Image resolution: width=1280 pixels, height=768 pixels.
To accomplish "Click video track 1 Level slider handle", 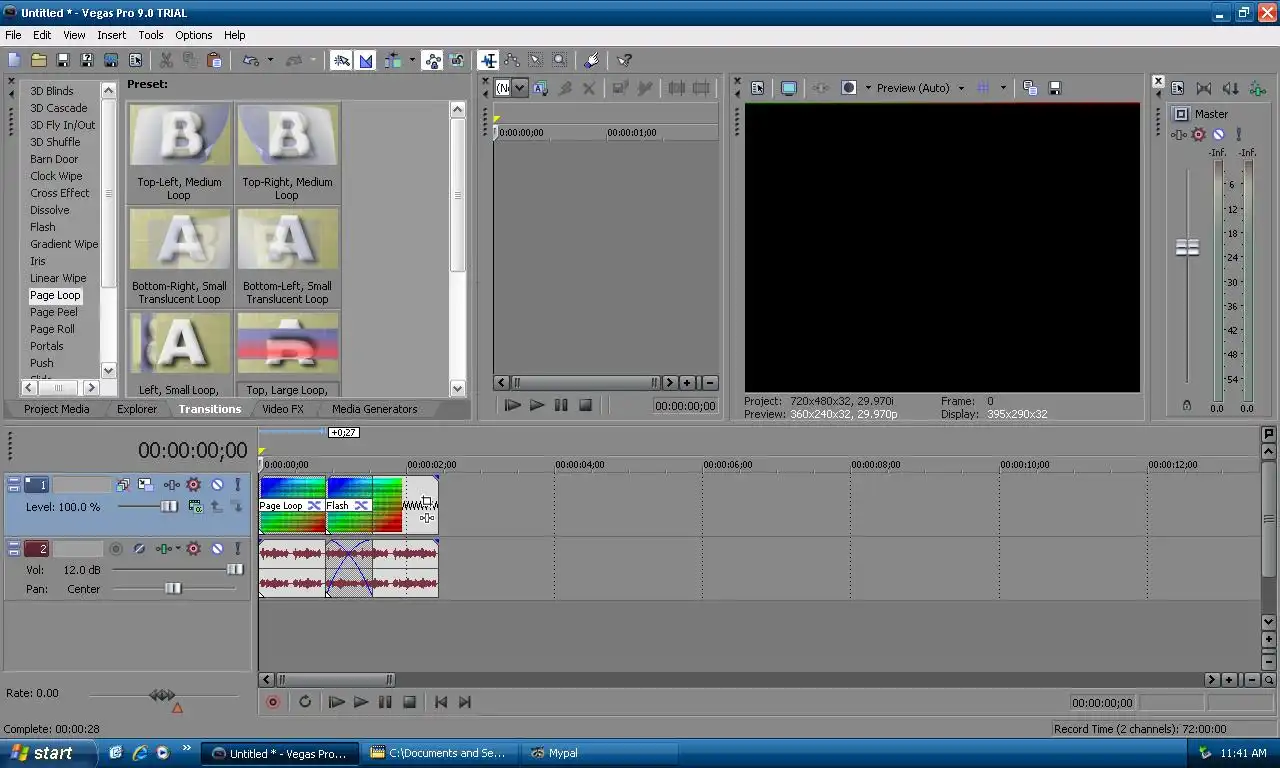I will tap(169, 507).
